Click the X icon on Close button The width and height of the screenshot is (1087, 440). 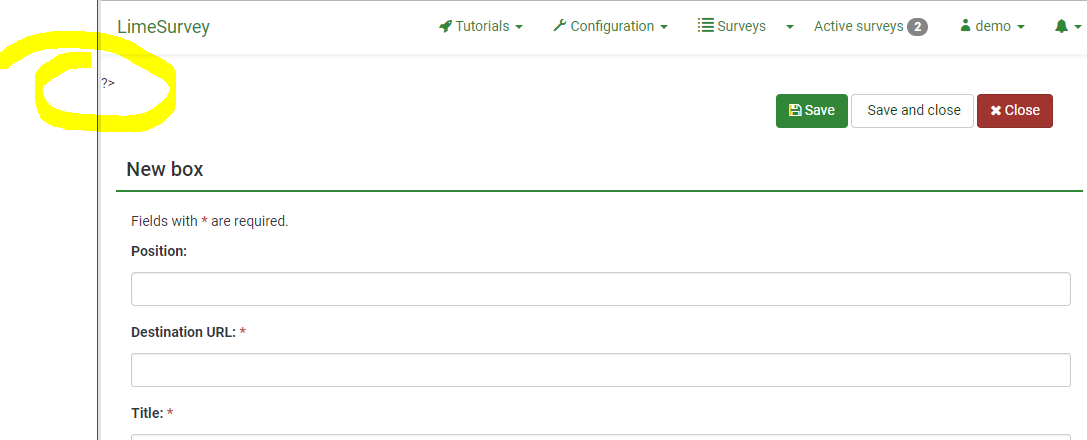click(x=996, y=111)
